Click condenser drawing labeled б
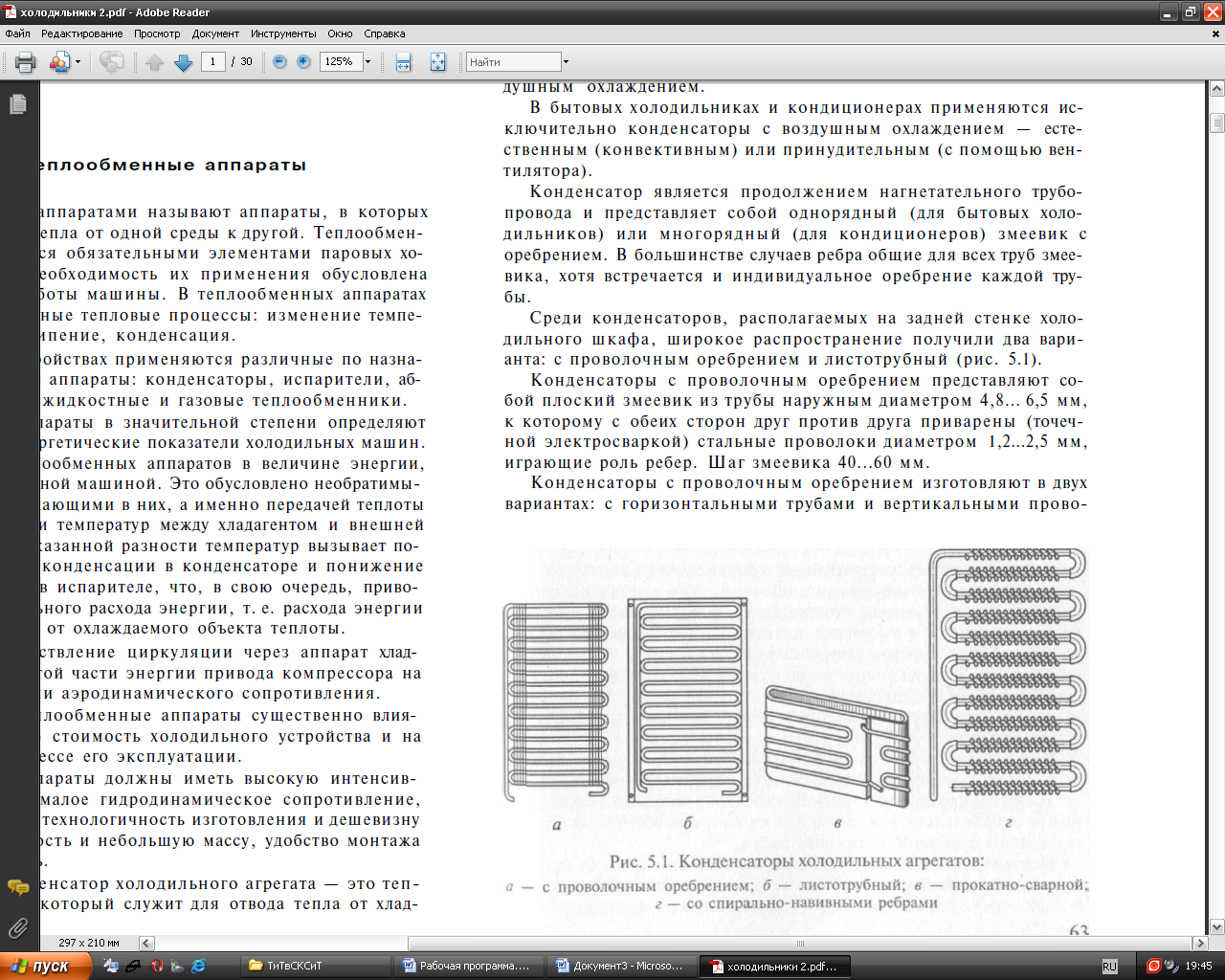1225x980 pixels. click(x=687, y=701)
